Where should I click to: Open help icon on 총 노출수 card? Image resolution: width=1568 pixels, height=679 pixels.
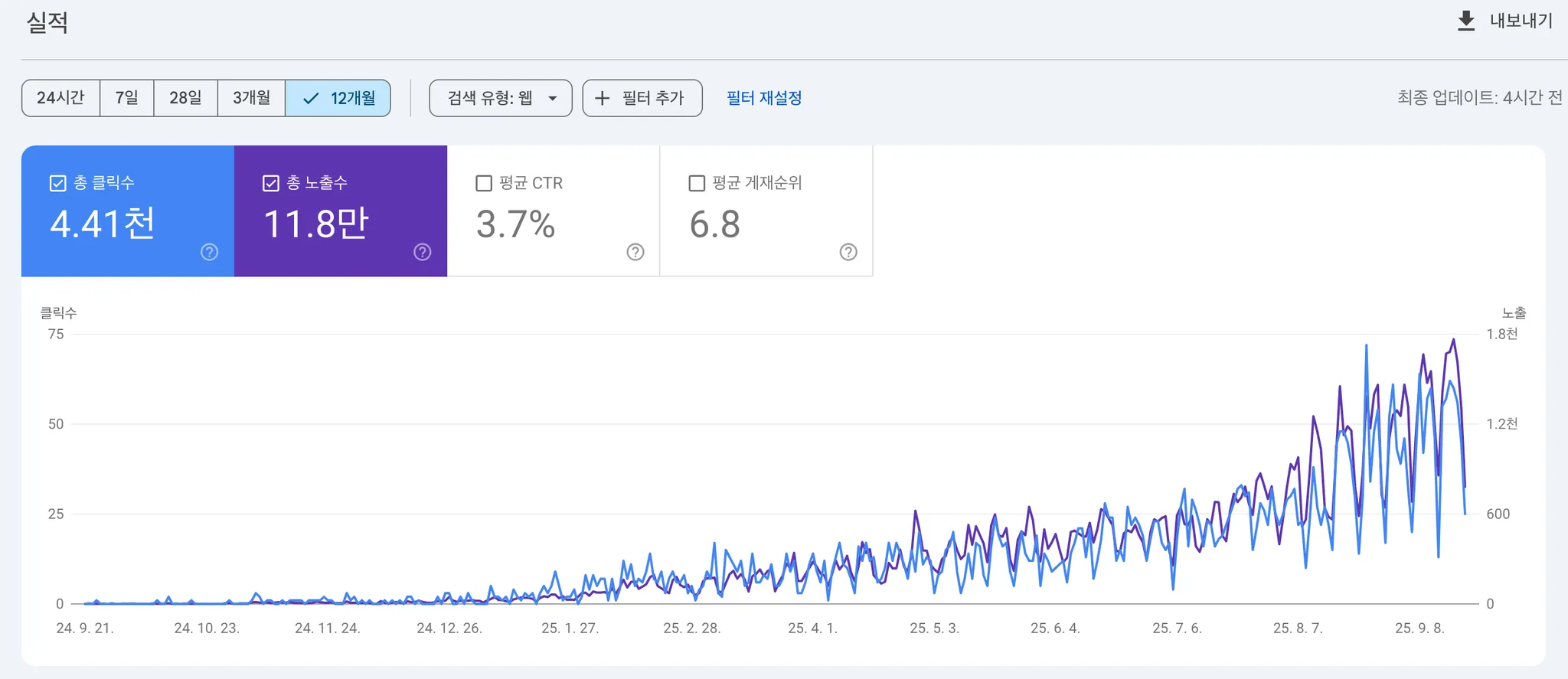click(x=423, y=252)
